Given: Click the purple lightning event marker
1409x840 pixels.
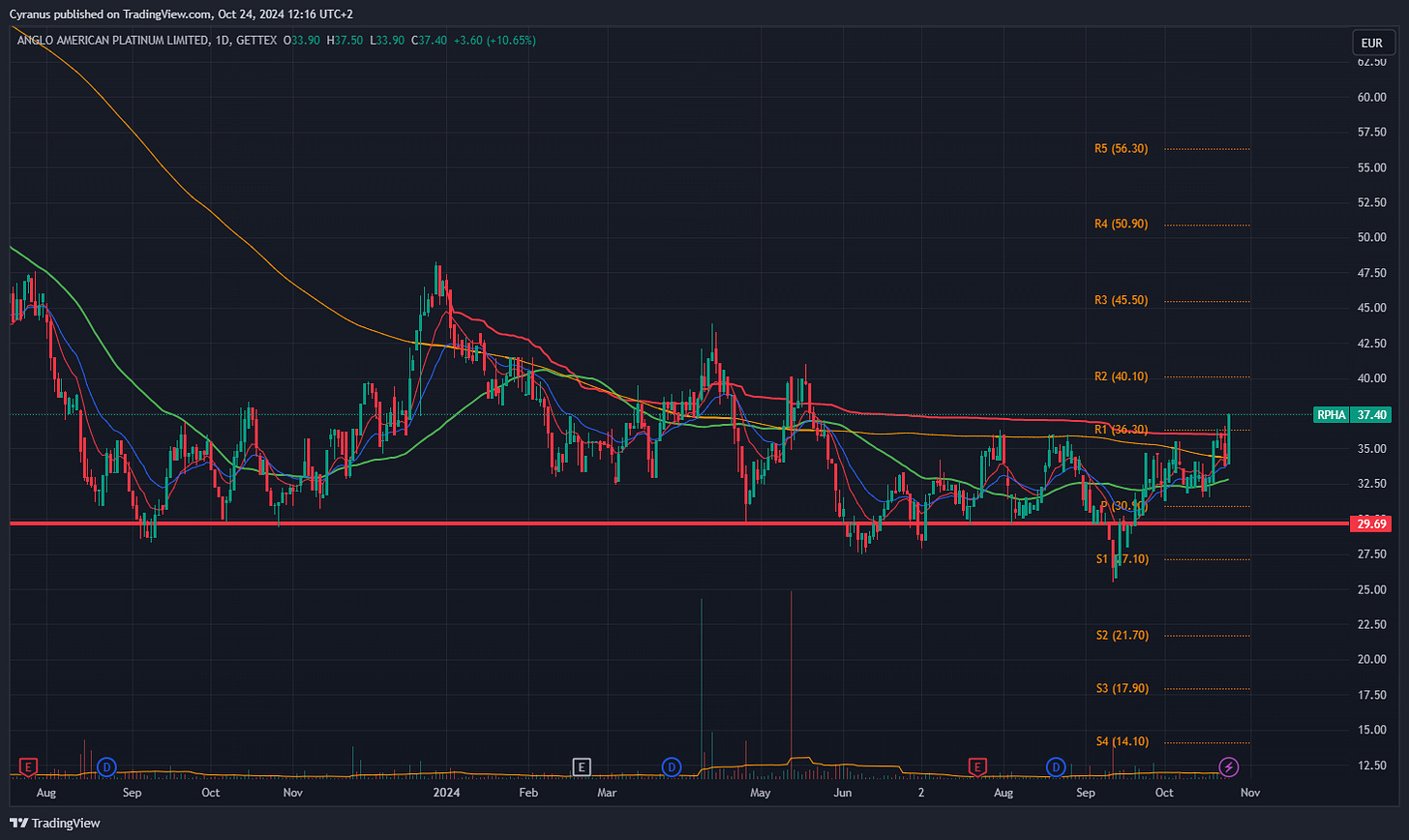Looking at the screenshot, I should (x=1228, y=766).
